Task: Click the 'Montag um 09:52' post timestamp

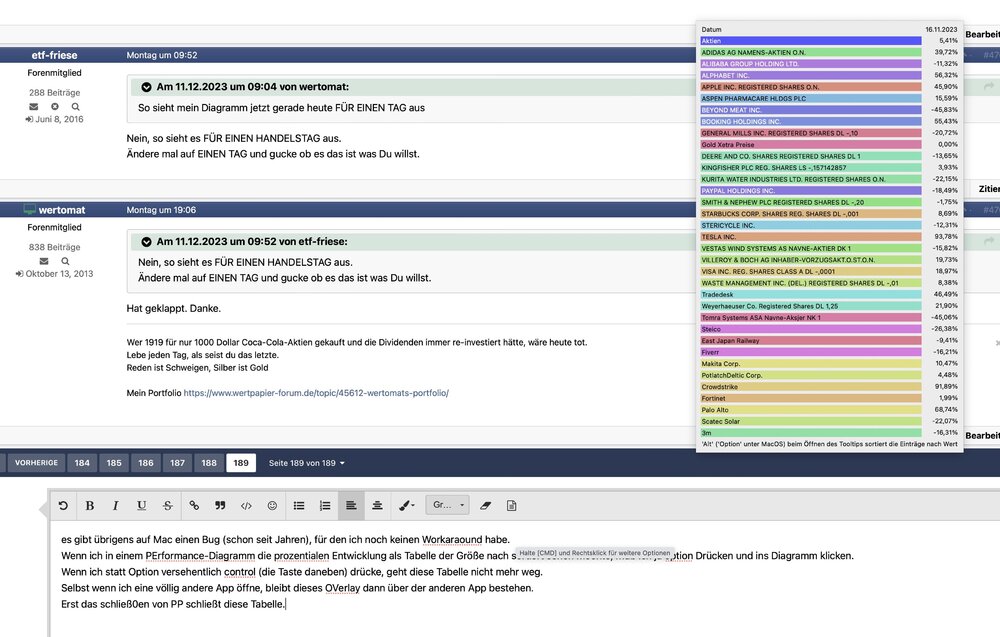Action: [x=162, y=55]
